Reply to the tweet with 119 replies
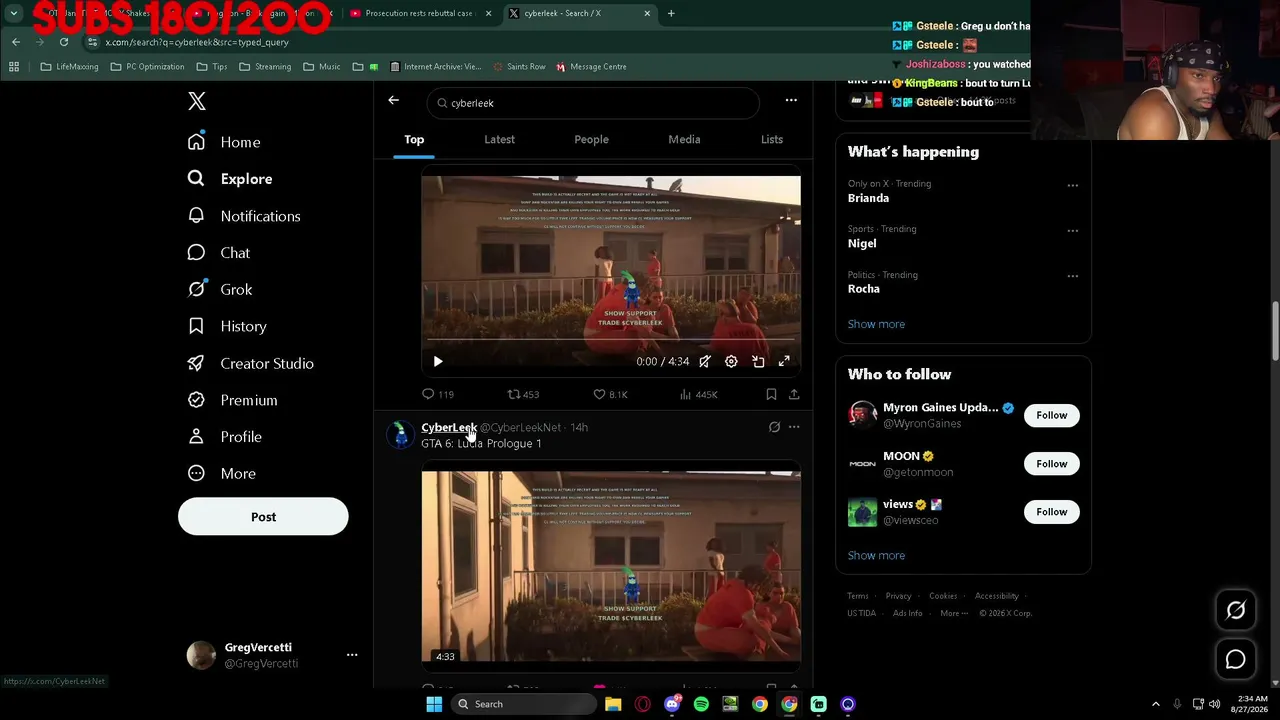Screen dimensions: 1280x720 [x=437, y=395]
